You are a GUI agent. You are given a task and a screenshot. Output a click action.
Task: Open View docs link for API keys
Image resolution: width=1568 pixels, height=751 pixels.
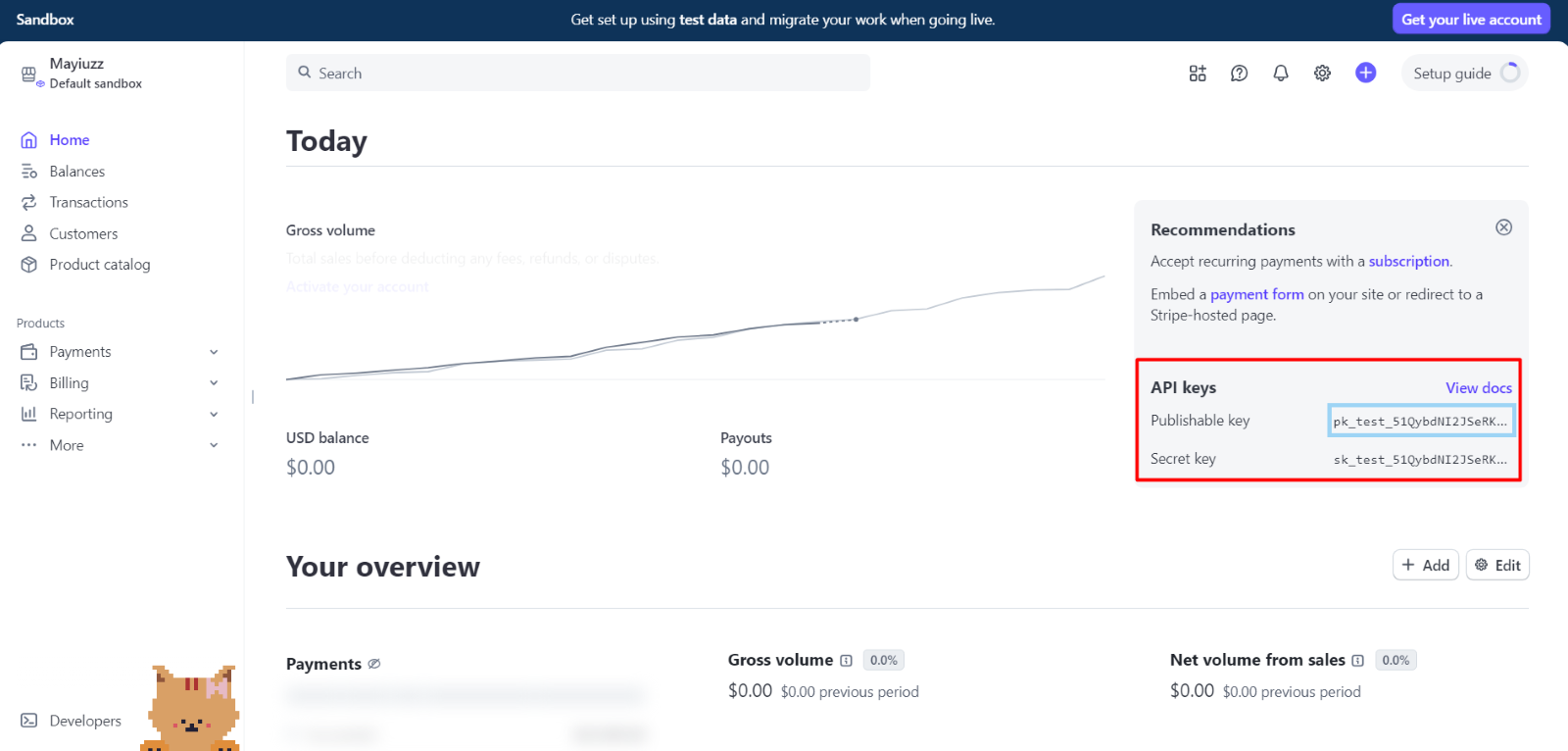[1479, 388]
